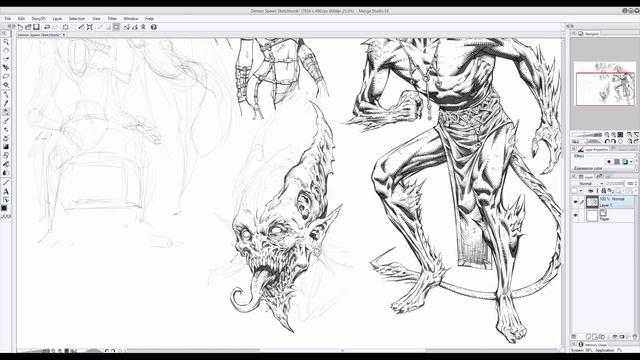Click the Layer panel tab

coord(586,177)
